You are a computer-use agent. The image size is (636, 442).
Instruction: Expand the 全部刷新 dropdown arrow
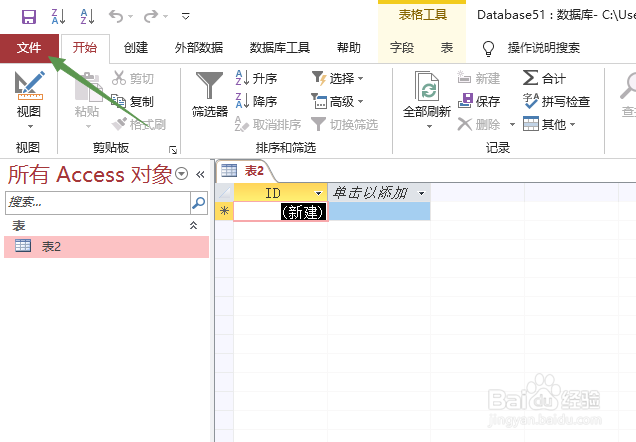(429, 127)
